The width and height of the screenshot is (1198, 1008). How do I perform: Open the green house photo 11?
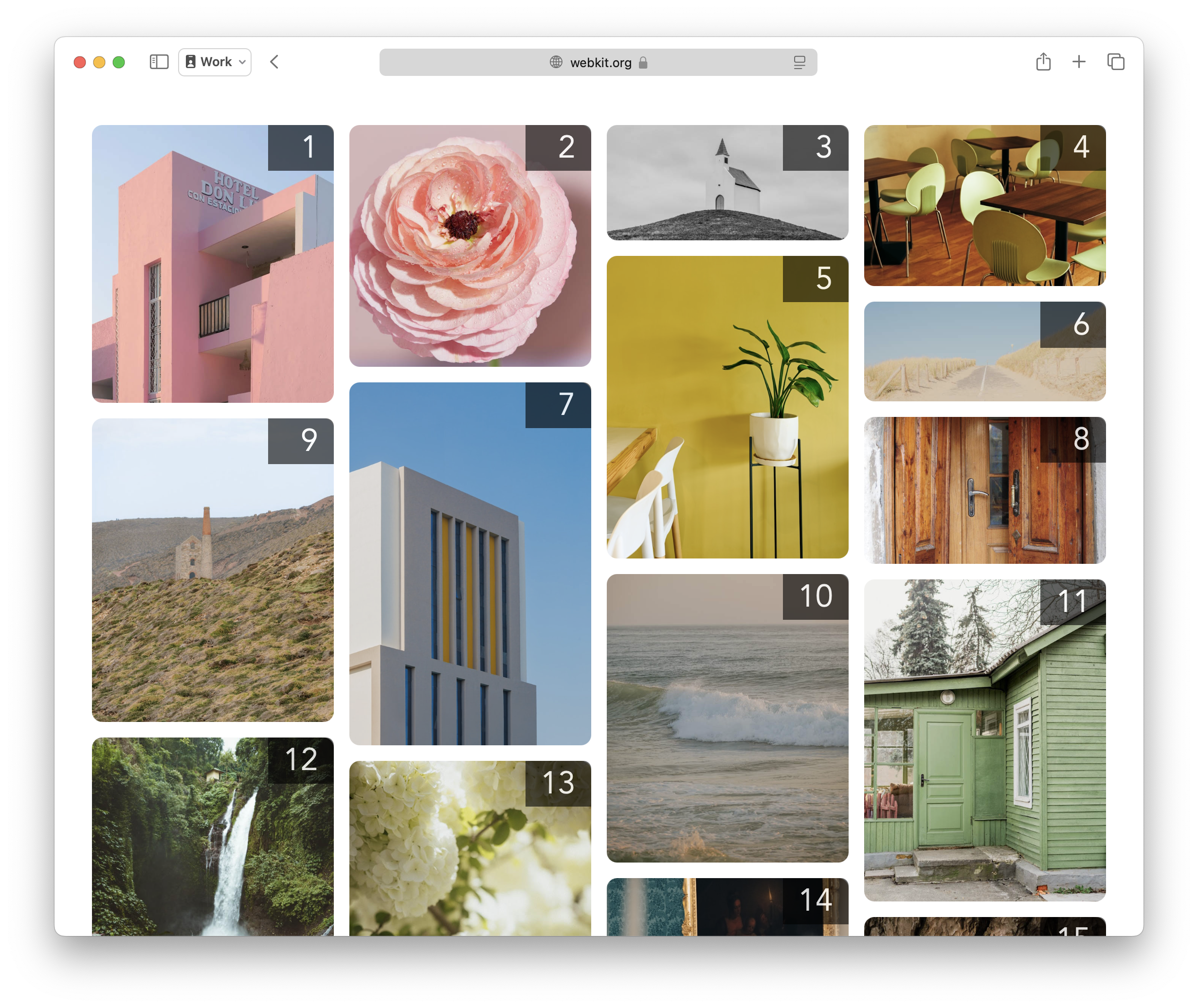click(984, 740)
